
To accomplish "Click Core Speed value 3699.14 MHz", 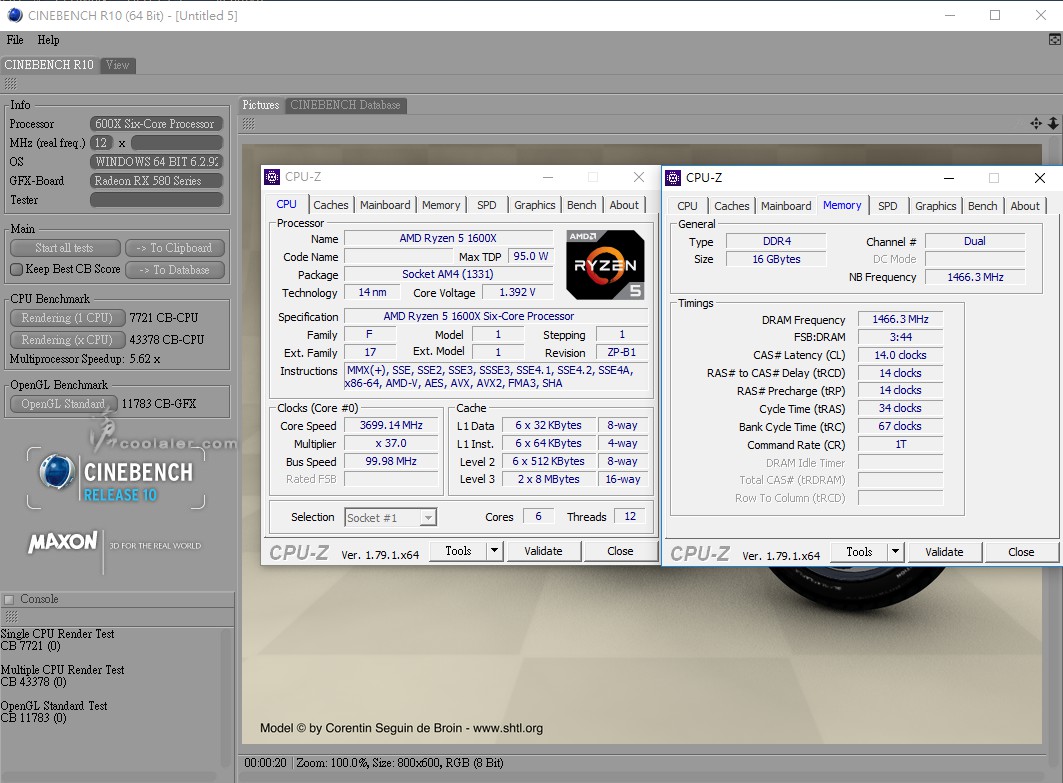I will [x=391, y=425].
